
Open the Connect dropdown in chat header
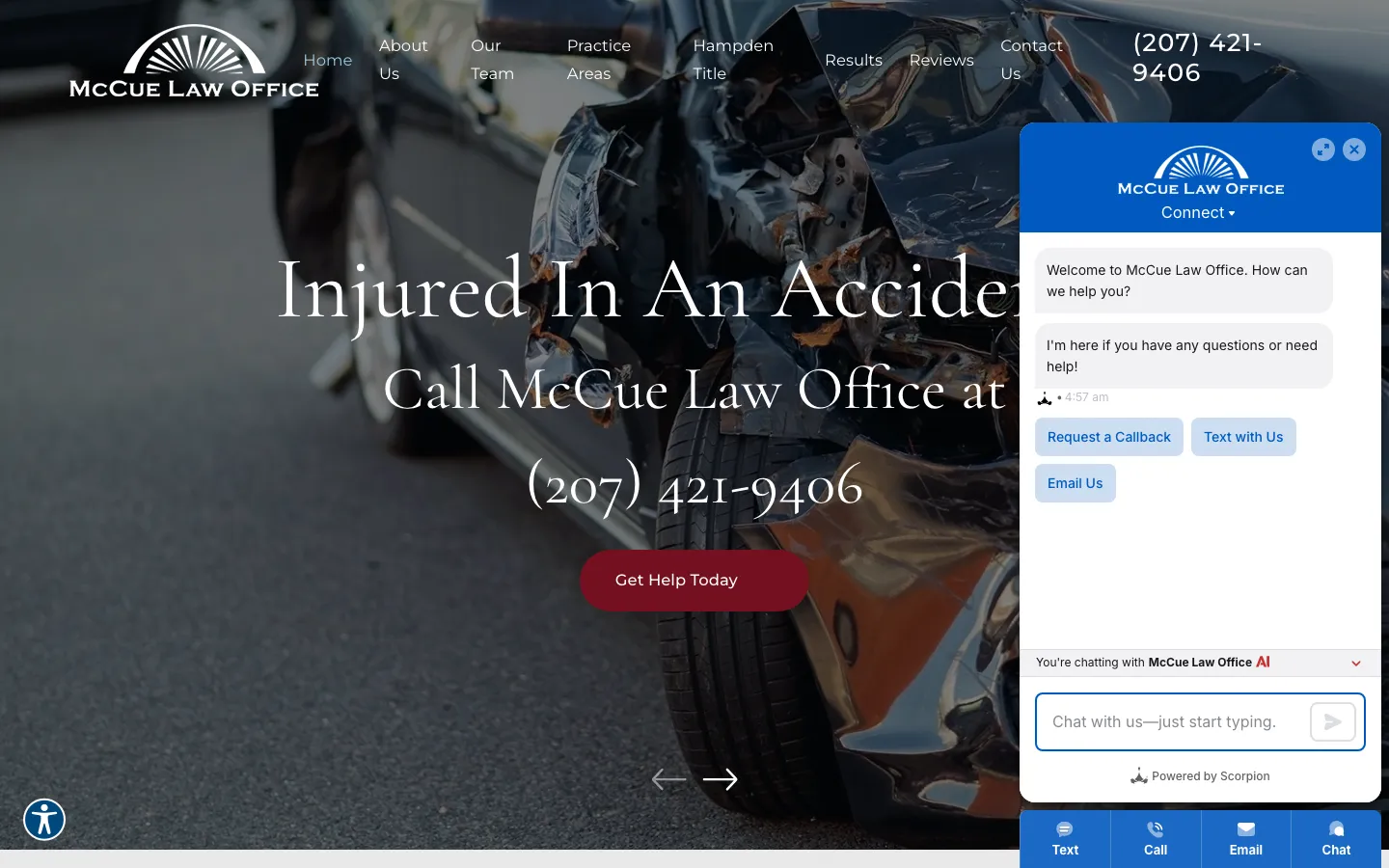pyautogui.click(x=1198, y=213)
